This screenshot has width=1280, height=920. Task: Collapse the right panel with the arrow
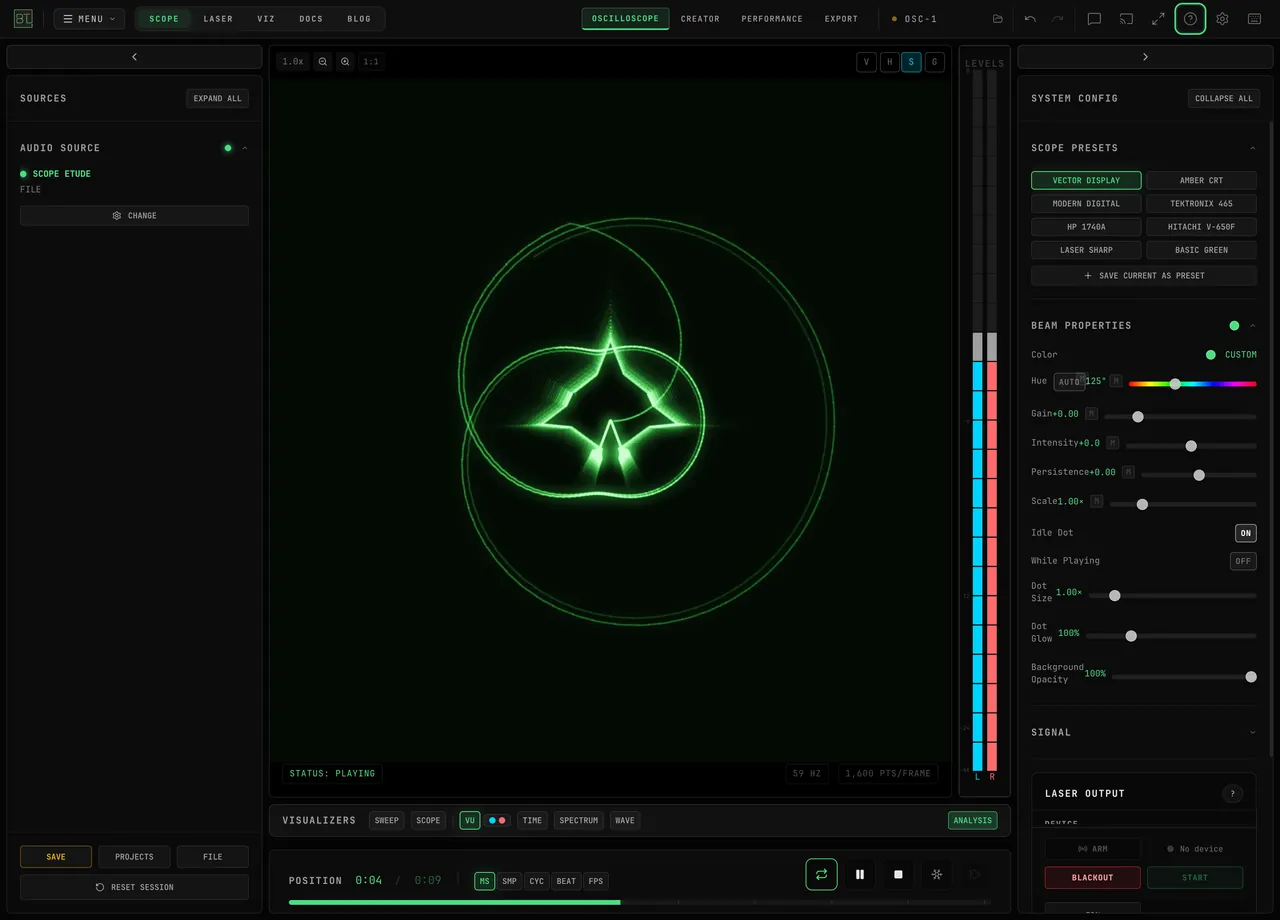pyautogui.click(x=1145, y=57)
